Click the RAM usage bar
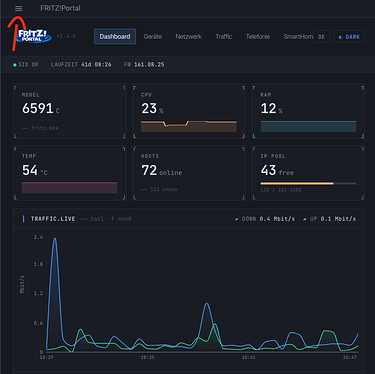 308,126
